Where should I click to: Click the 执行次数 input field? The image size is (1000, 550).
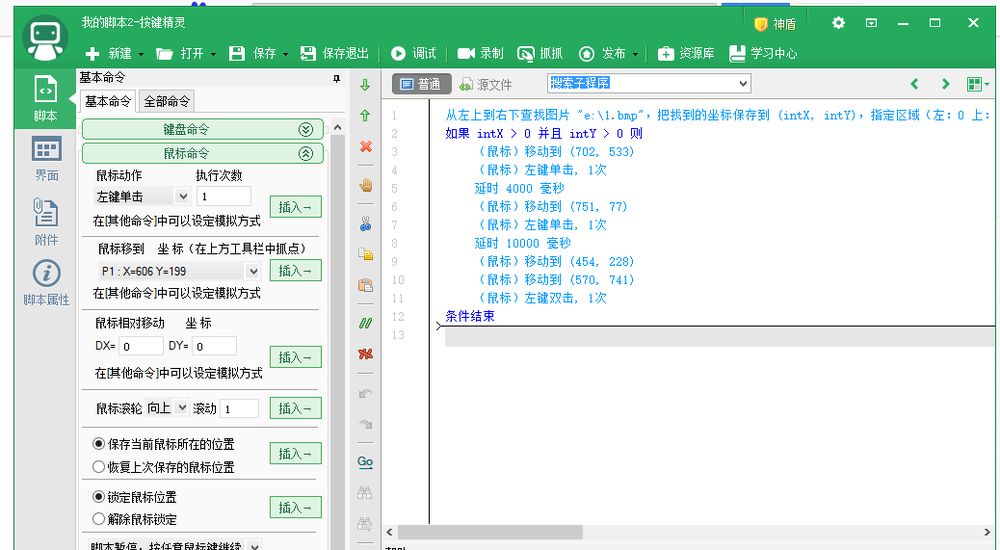(224, 196)
